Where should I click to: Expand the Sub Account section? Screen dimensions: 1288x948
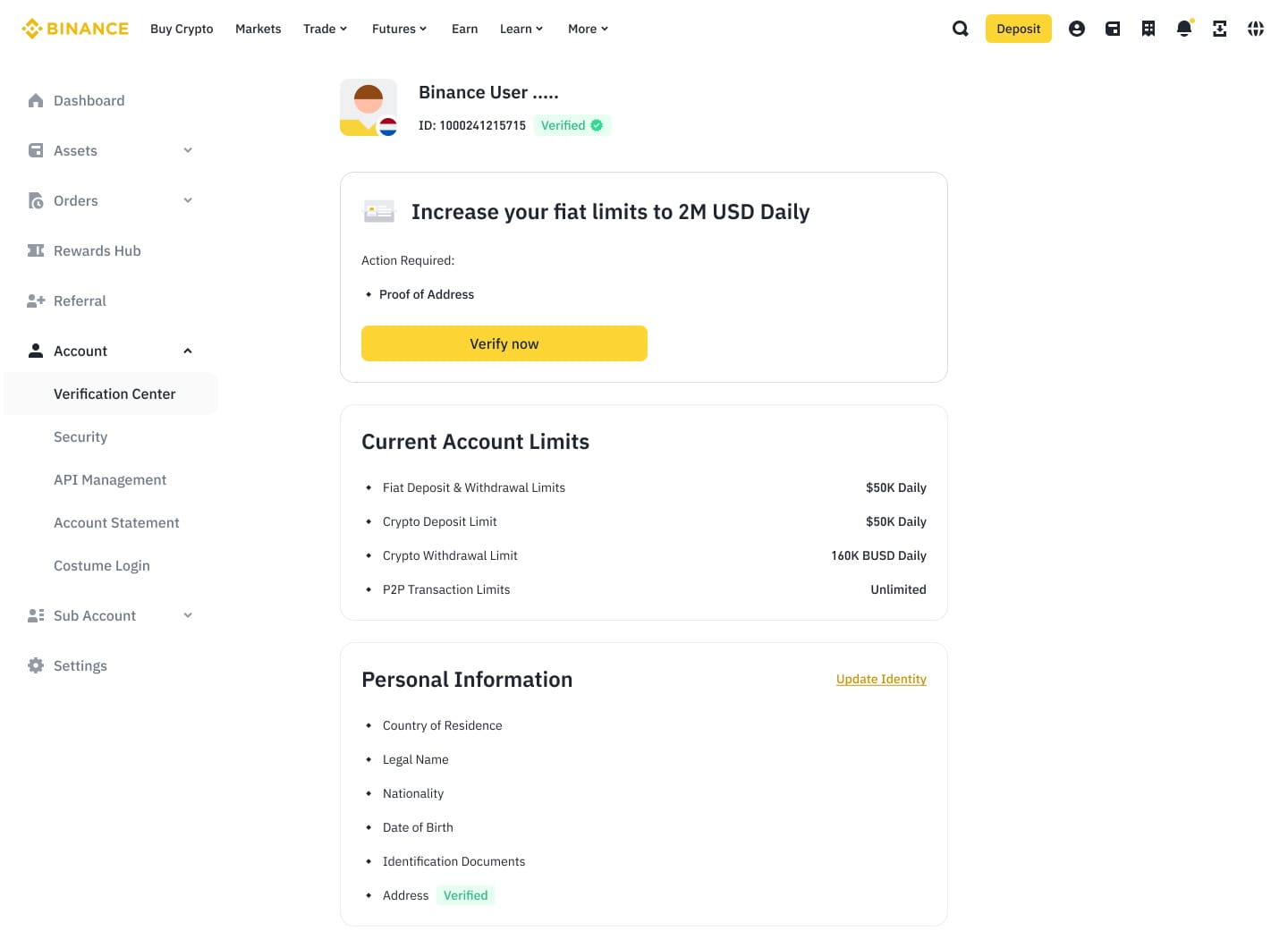coord(188,615)
